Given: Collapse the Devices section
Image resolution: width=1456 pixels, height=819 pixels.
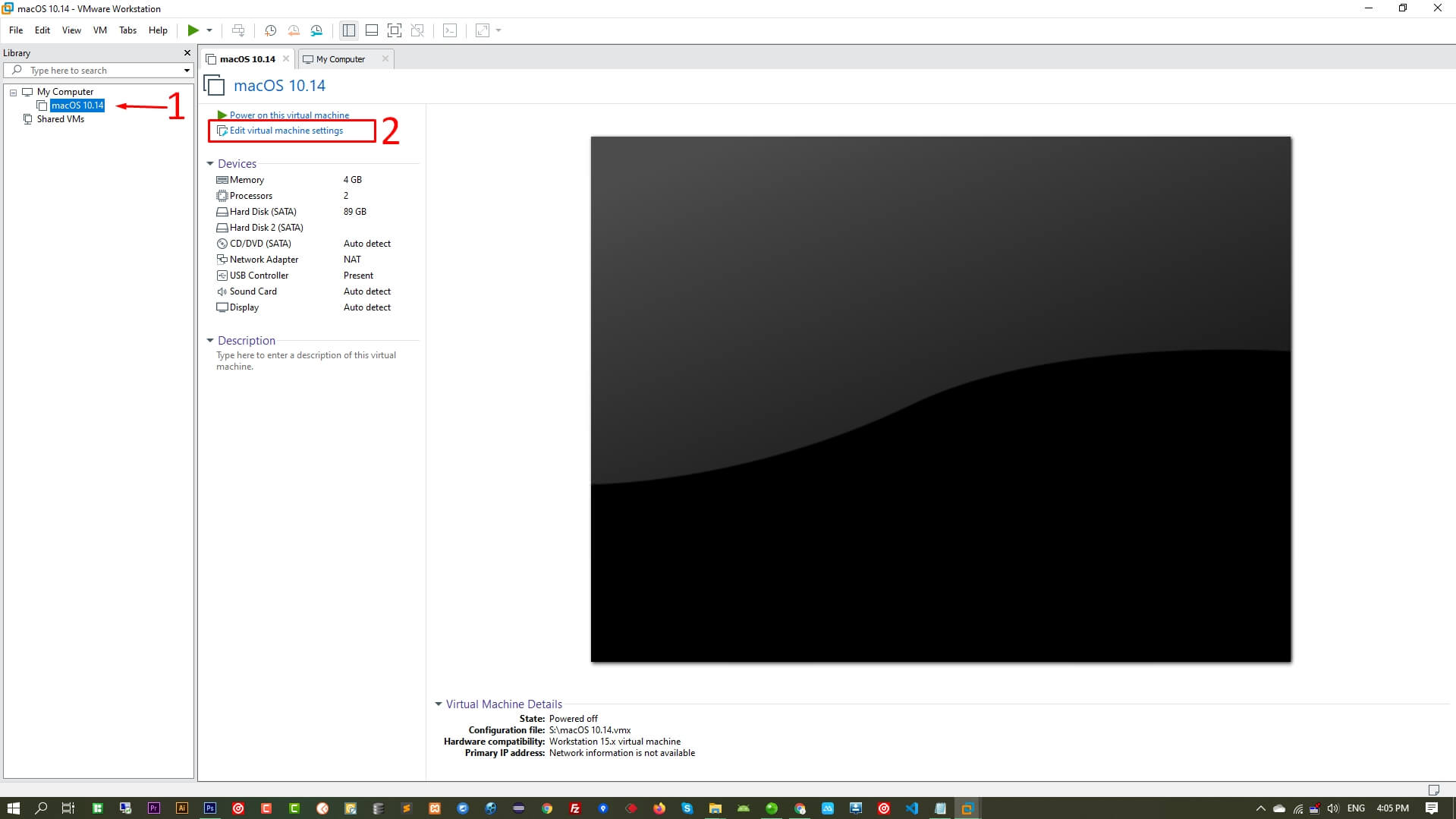Looking at the screenshot, I should 210,164.
